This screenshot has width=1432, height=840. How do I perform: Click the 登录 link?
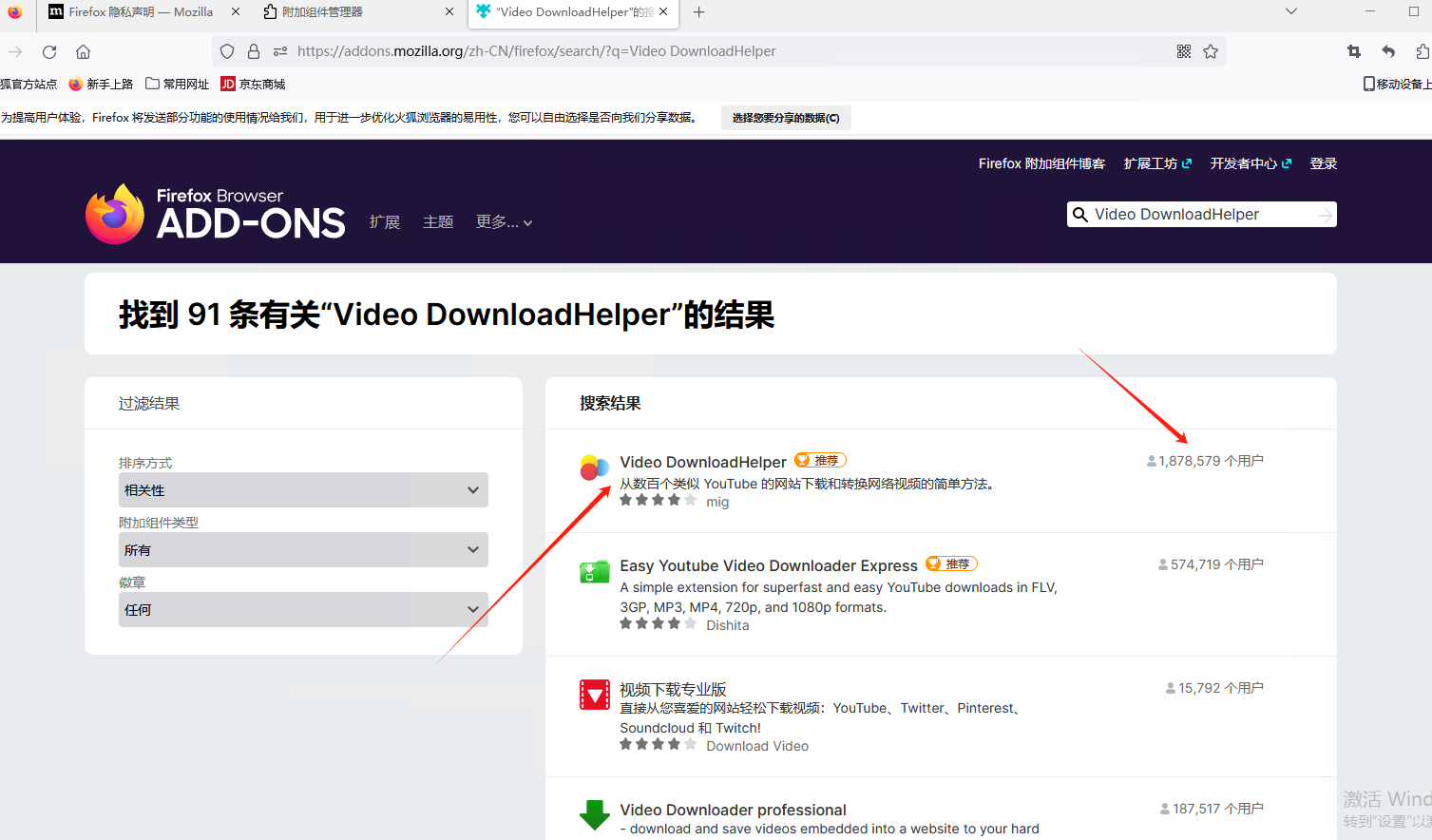(x=1324, y=163)
